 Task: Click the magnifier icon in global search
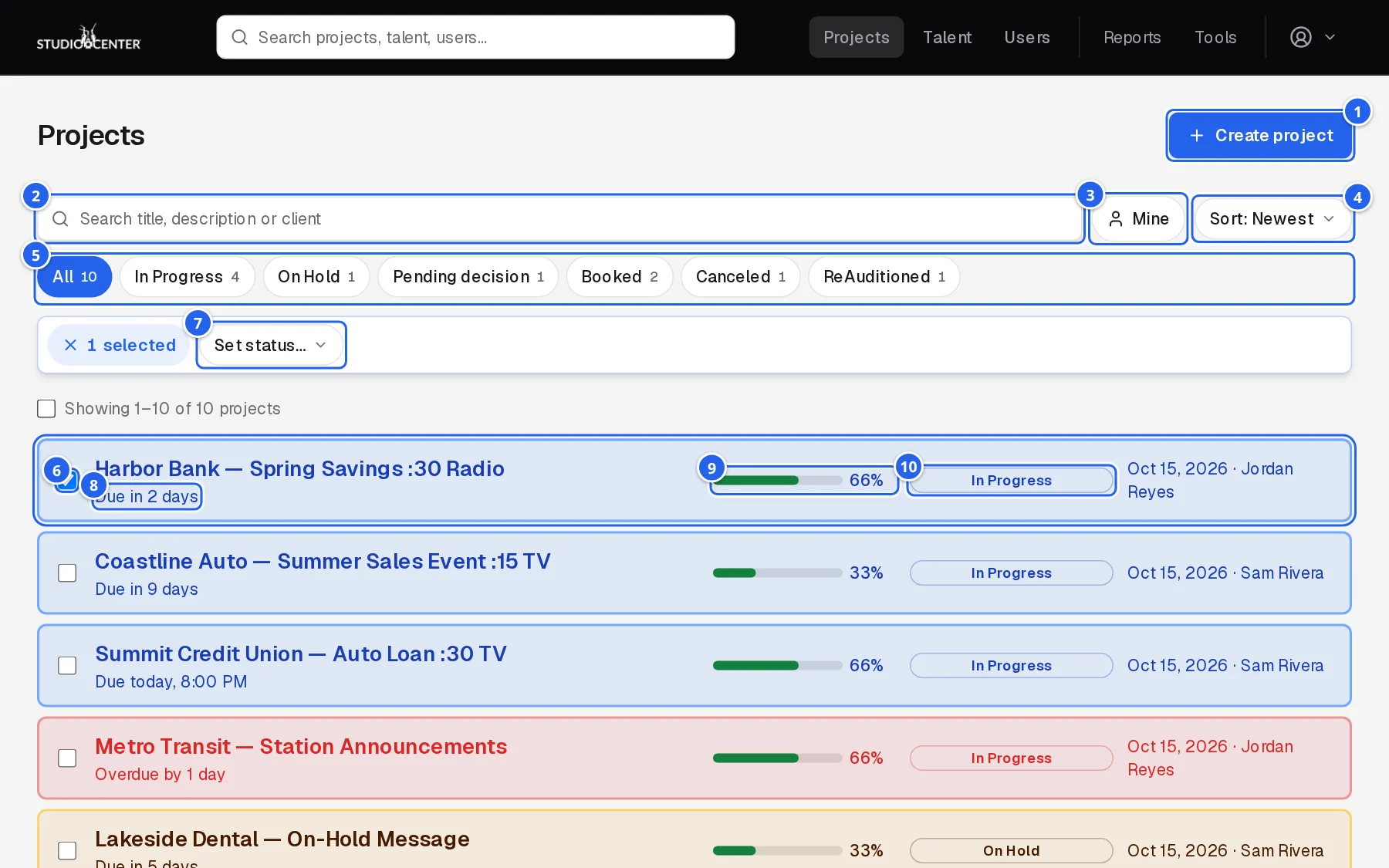pyautogui.click(x=239, y=37)
